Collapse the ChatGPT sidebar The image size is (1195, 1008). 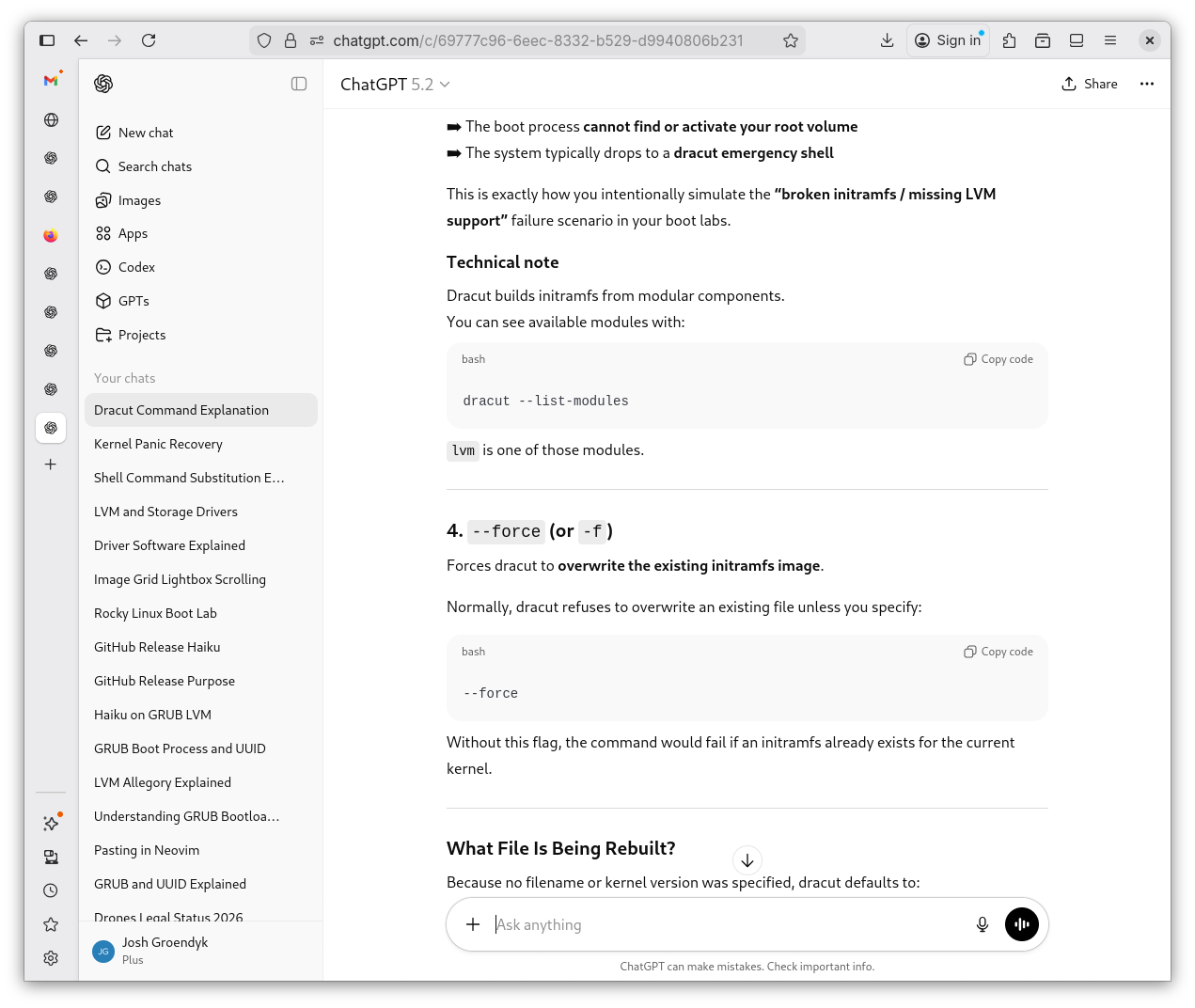[299, 84]
